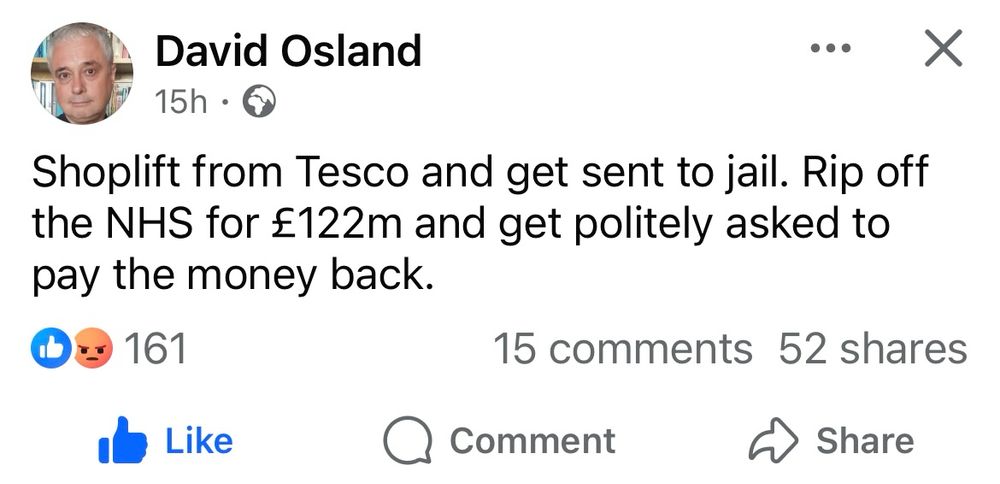Viewport: 1000px width, 484px height.
Task: Open the 15 comments link
Action: coord(622,349)
